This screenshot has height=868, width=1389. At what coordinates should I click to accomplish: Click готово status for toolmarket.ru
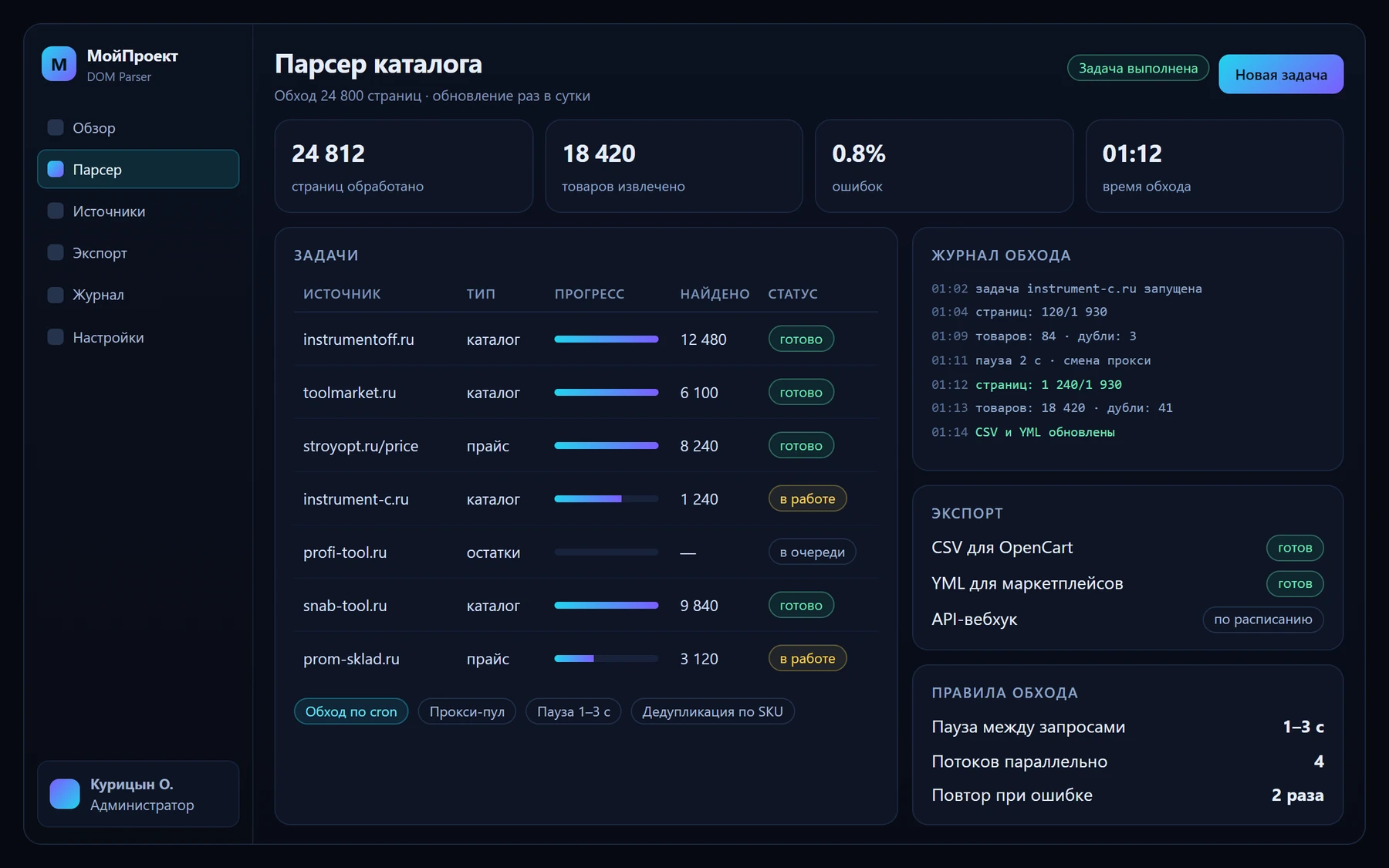[x=801, y=392]
